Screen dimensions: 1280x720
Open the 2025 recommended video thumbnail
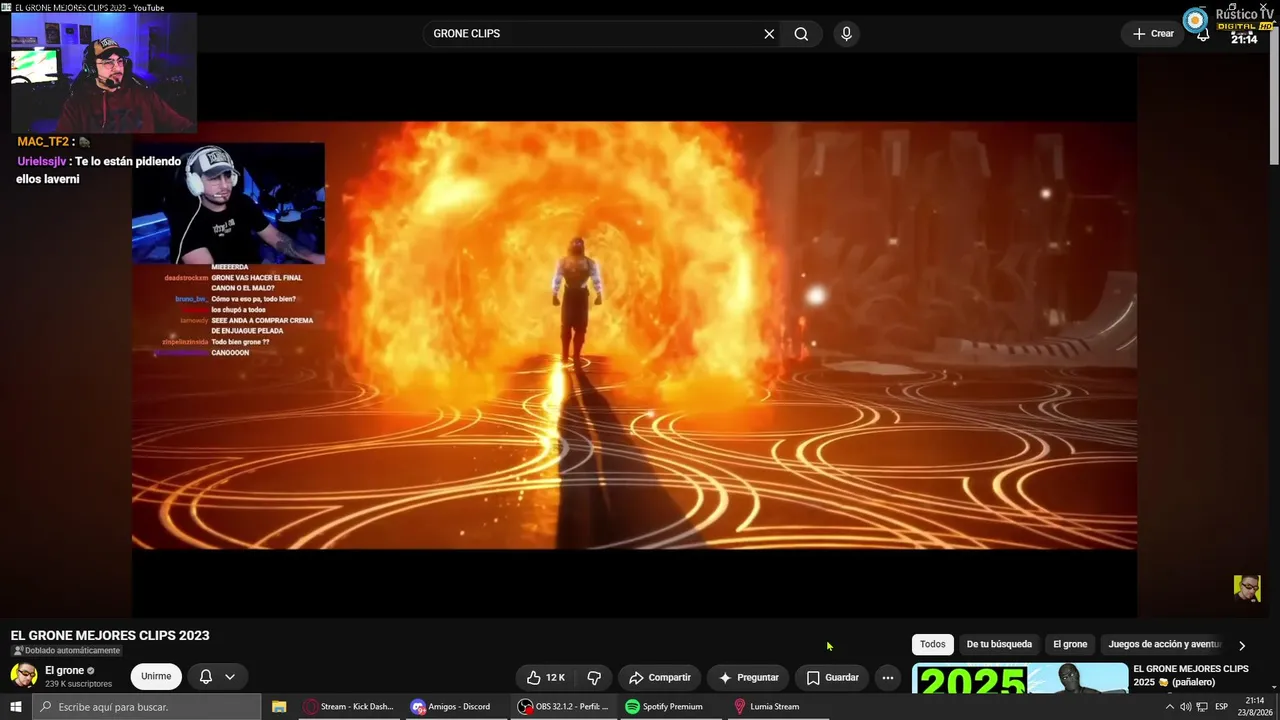[1020, 679]
